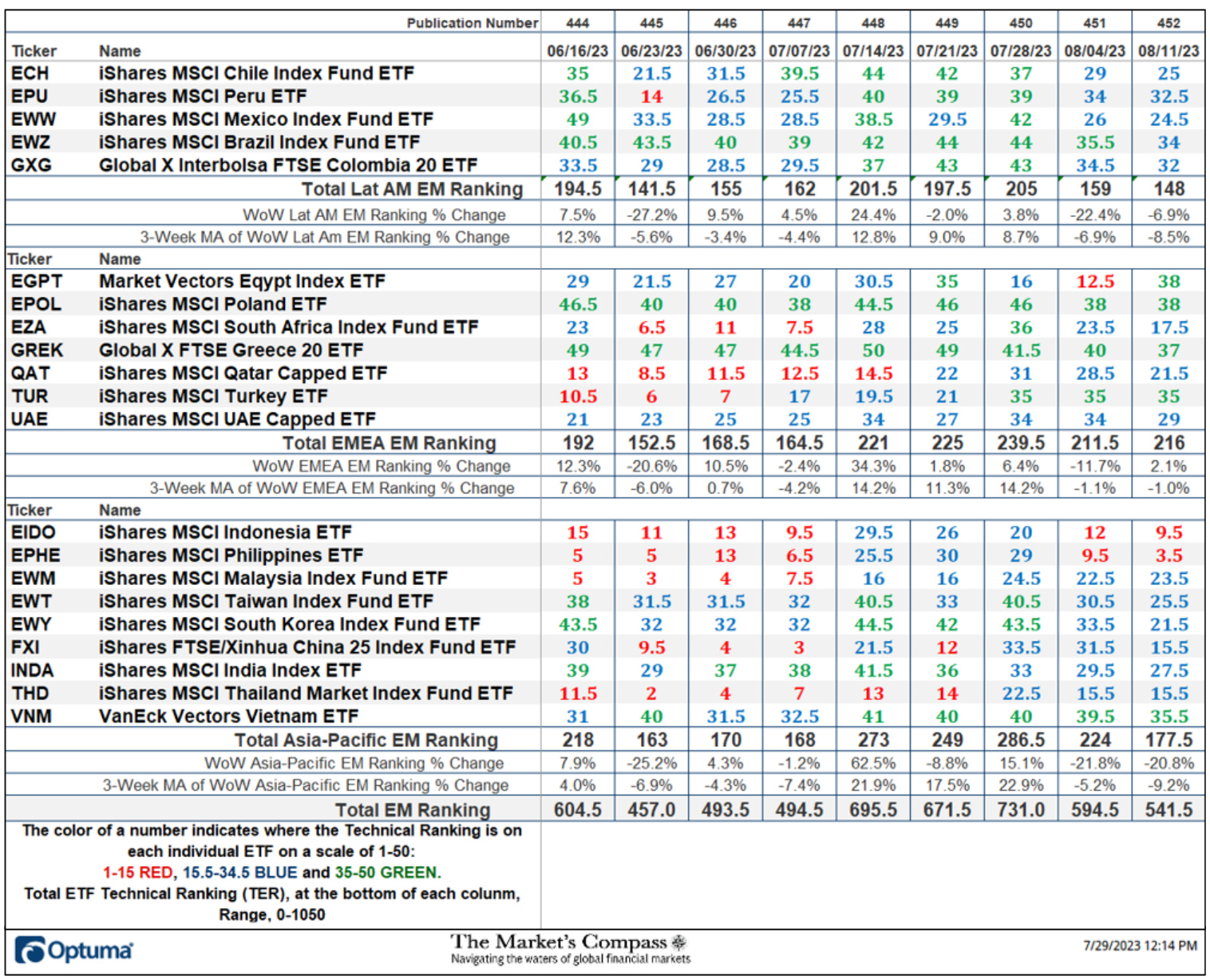Click Total EM Ranking value 731.0

(x=1021, y=811)
